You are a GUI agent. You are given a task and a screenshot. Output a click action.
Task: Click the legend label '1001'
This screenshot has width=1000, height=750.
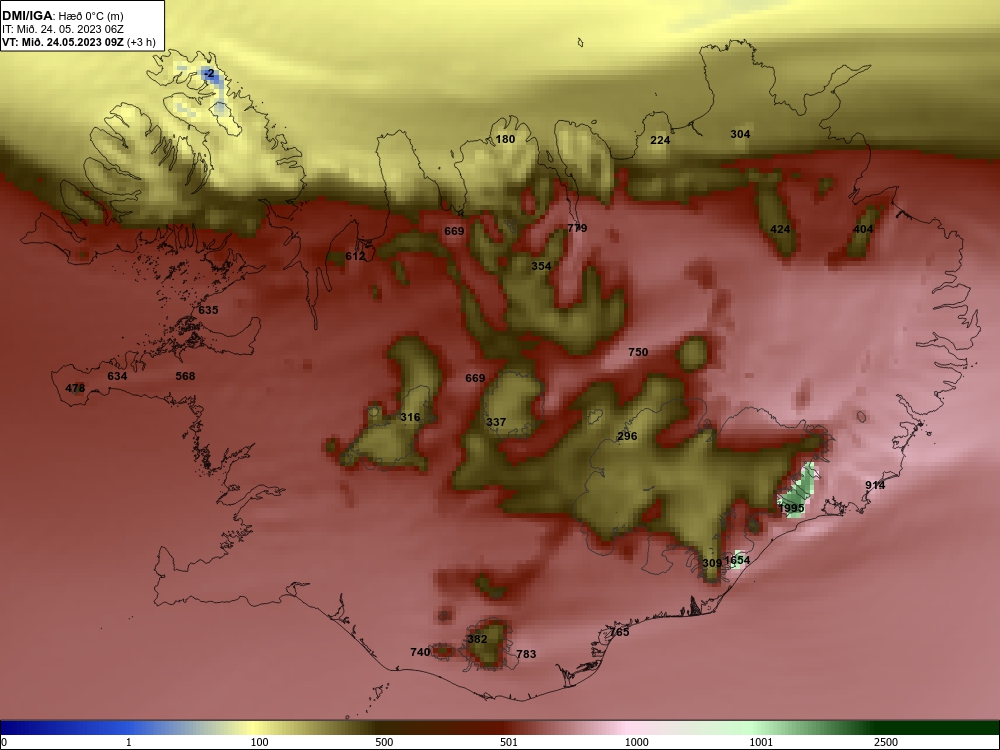click(x=761, y=742)
